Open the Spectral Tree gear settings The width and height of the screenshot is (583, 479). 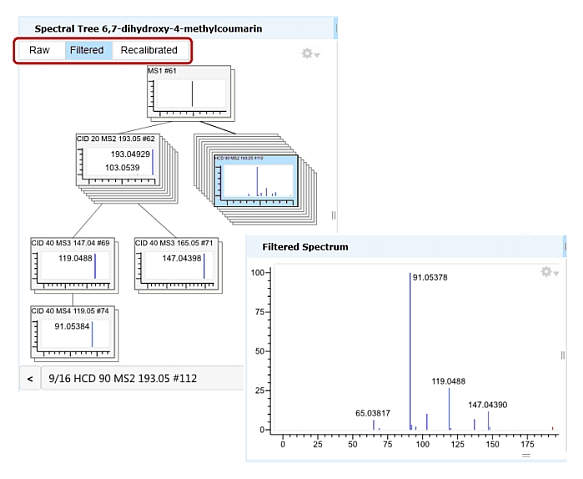pyautogui.click(x=307, y=54)
